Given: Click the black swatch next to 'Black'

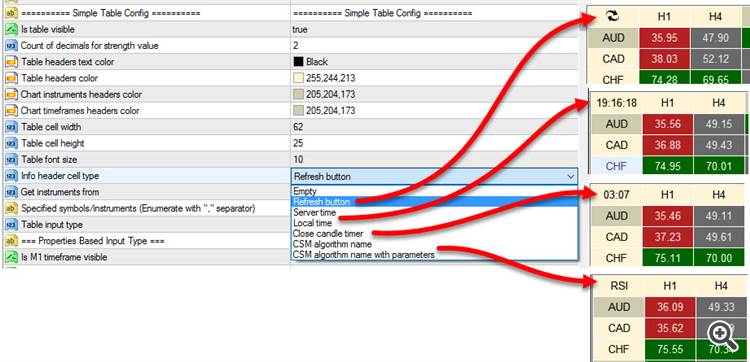Looking at the screenshot, I should (298, 62).
